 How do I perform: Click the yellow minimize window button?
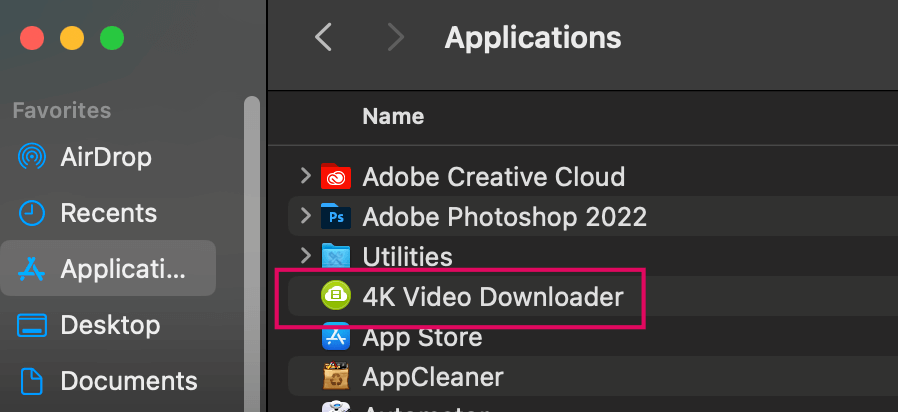coord(72,38)
